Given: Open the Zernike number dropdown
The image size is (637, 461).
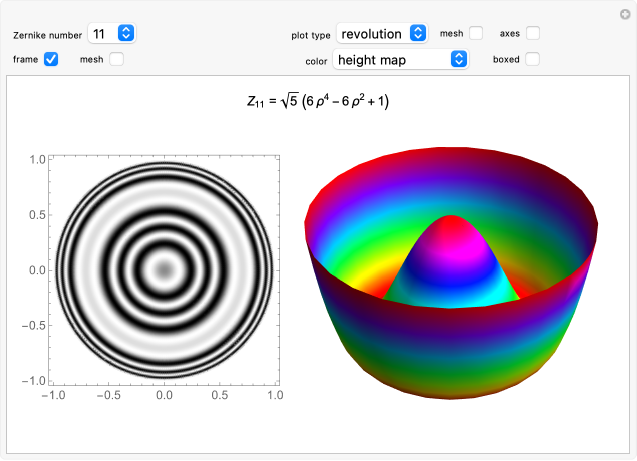Looking at the screenshot, I should point(111,34).
